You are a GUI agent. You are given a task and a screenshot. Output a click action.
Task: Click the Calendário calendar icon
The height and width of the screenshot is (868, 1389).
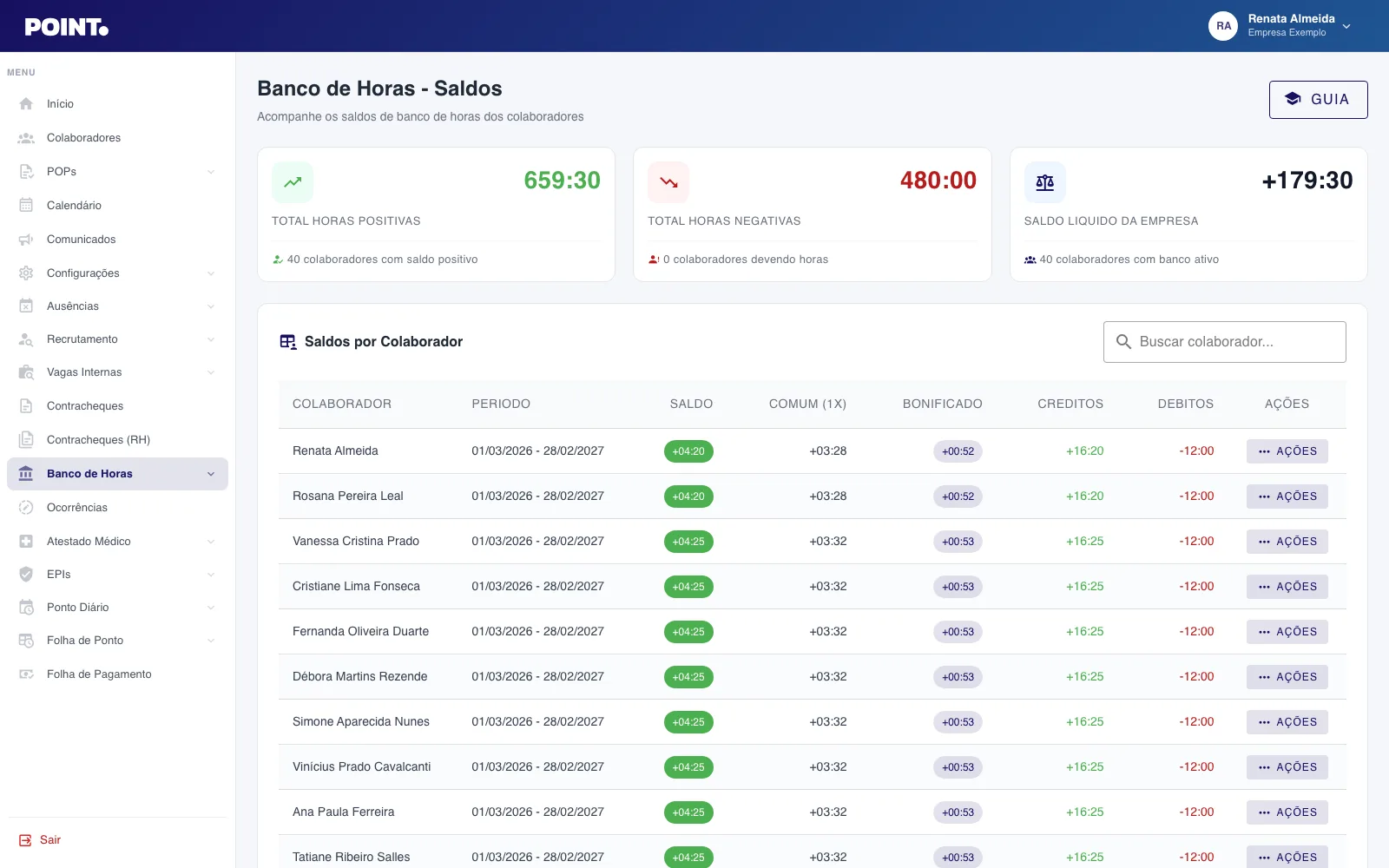[x=26, y=206]
